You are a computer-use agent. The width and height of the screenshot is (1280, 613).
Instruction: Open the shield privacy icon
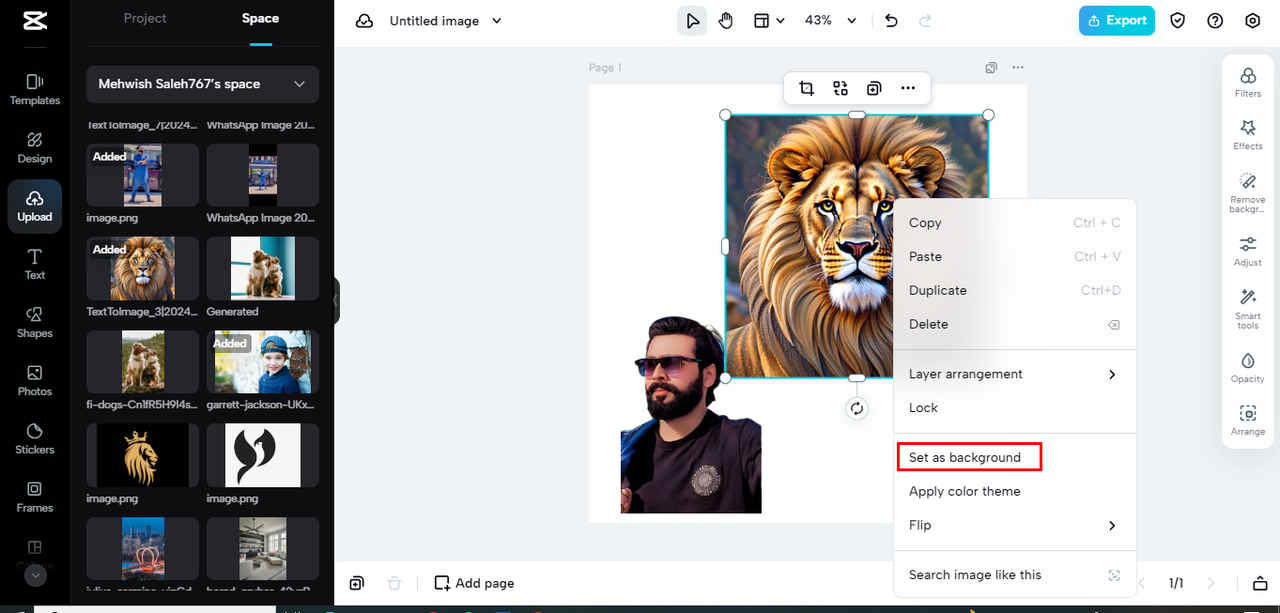pos(1178,21)
